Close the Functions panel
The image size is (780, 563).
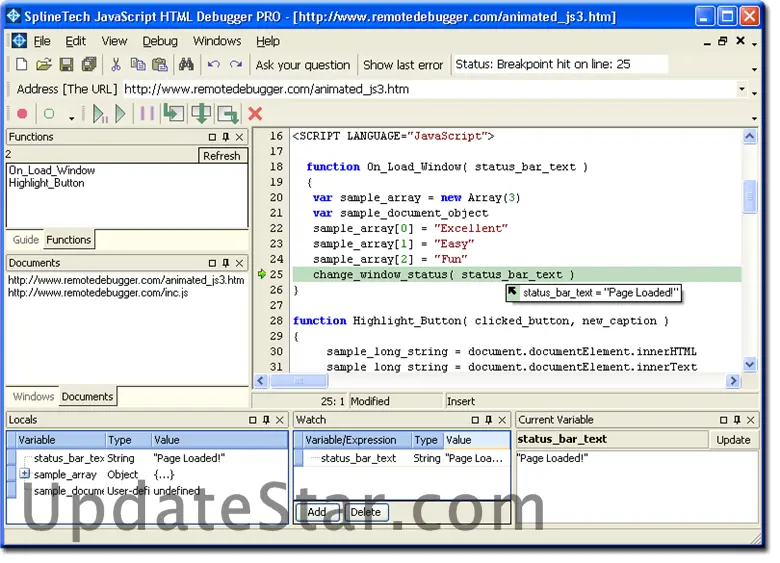click(x=239, y=137)
